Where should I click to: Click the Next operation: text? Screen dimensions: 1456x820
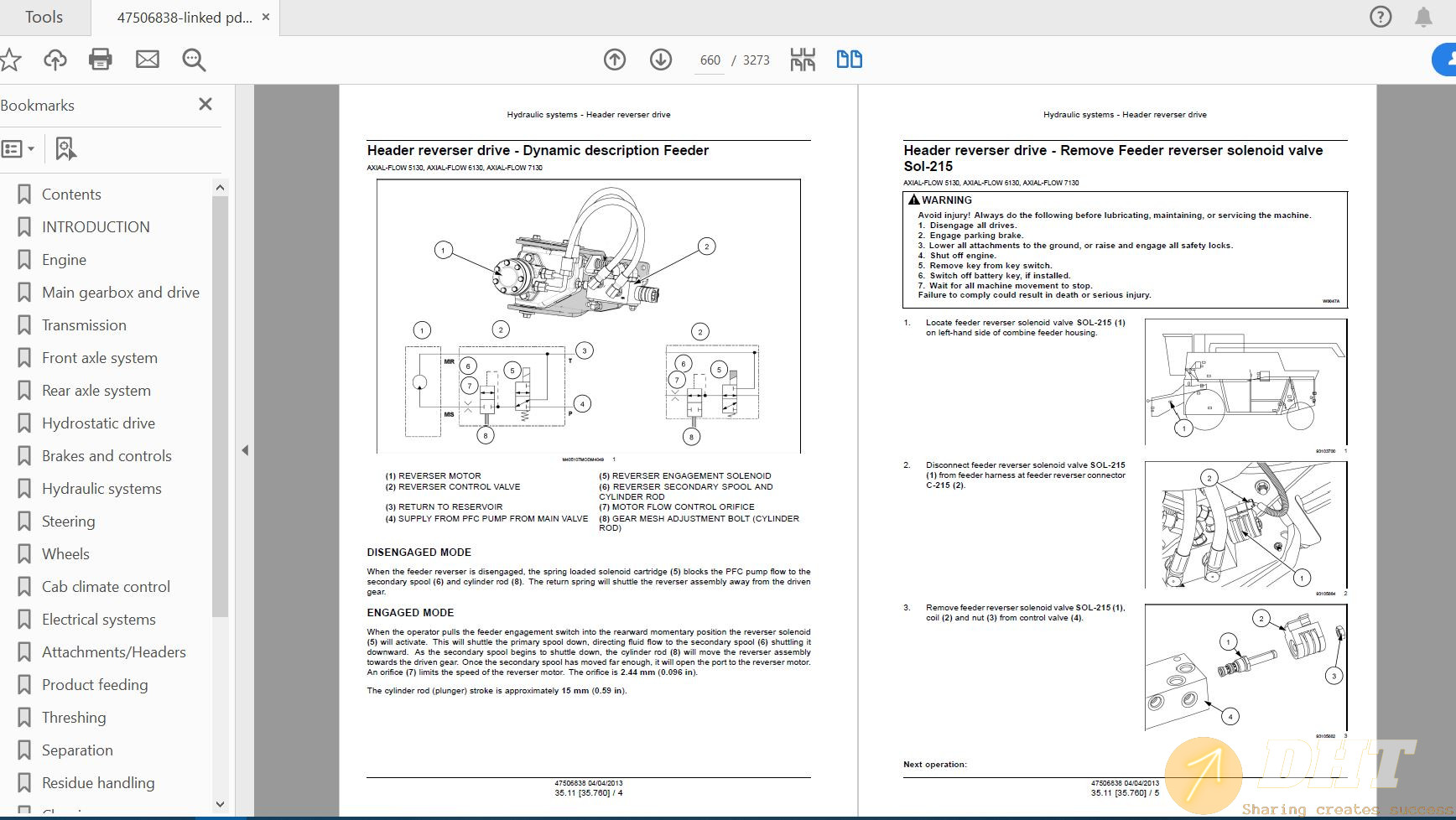pyautogui.click(x=934, y=765)
